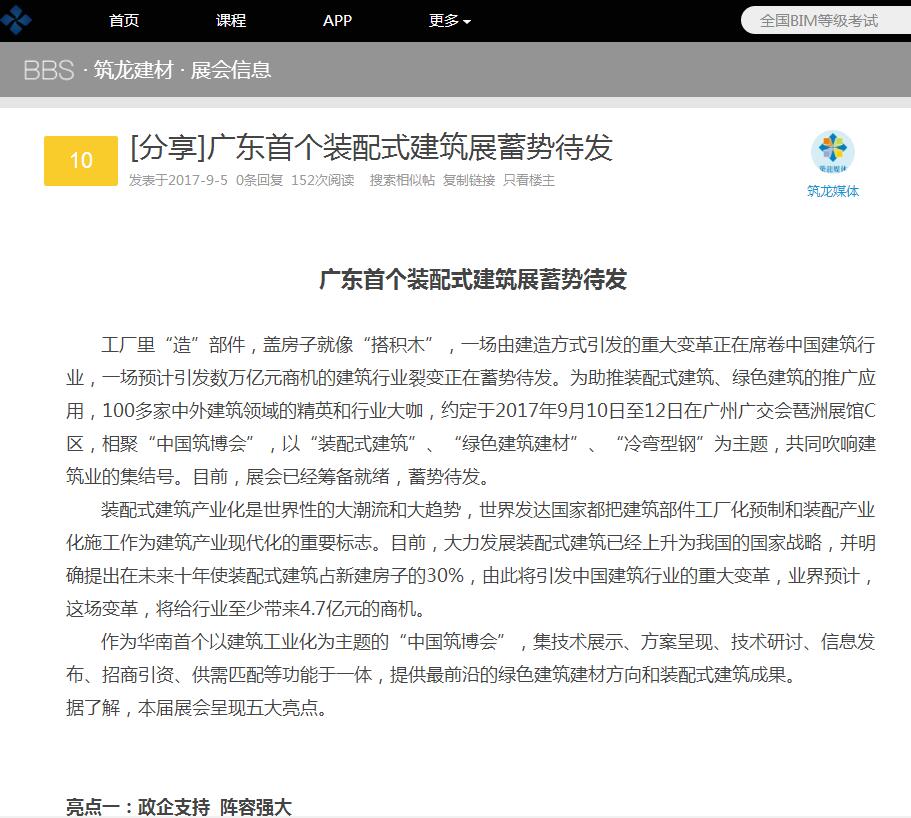Expand the 更多 dropdown menu
Viewport: 911px width, 818px height.
pyautogui.click(x=449, y=21)
